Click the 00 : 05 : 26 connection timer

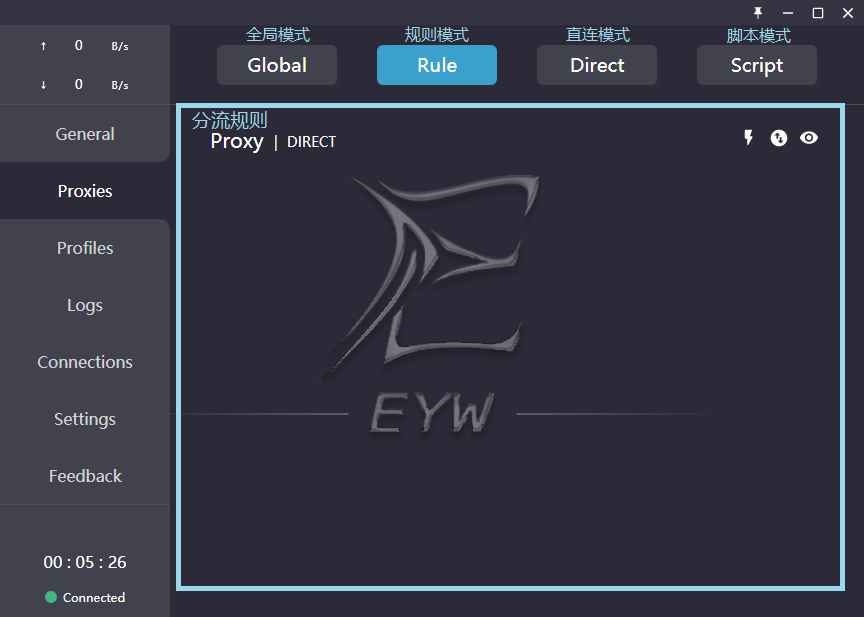point(85,562)
